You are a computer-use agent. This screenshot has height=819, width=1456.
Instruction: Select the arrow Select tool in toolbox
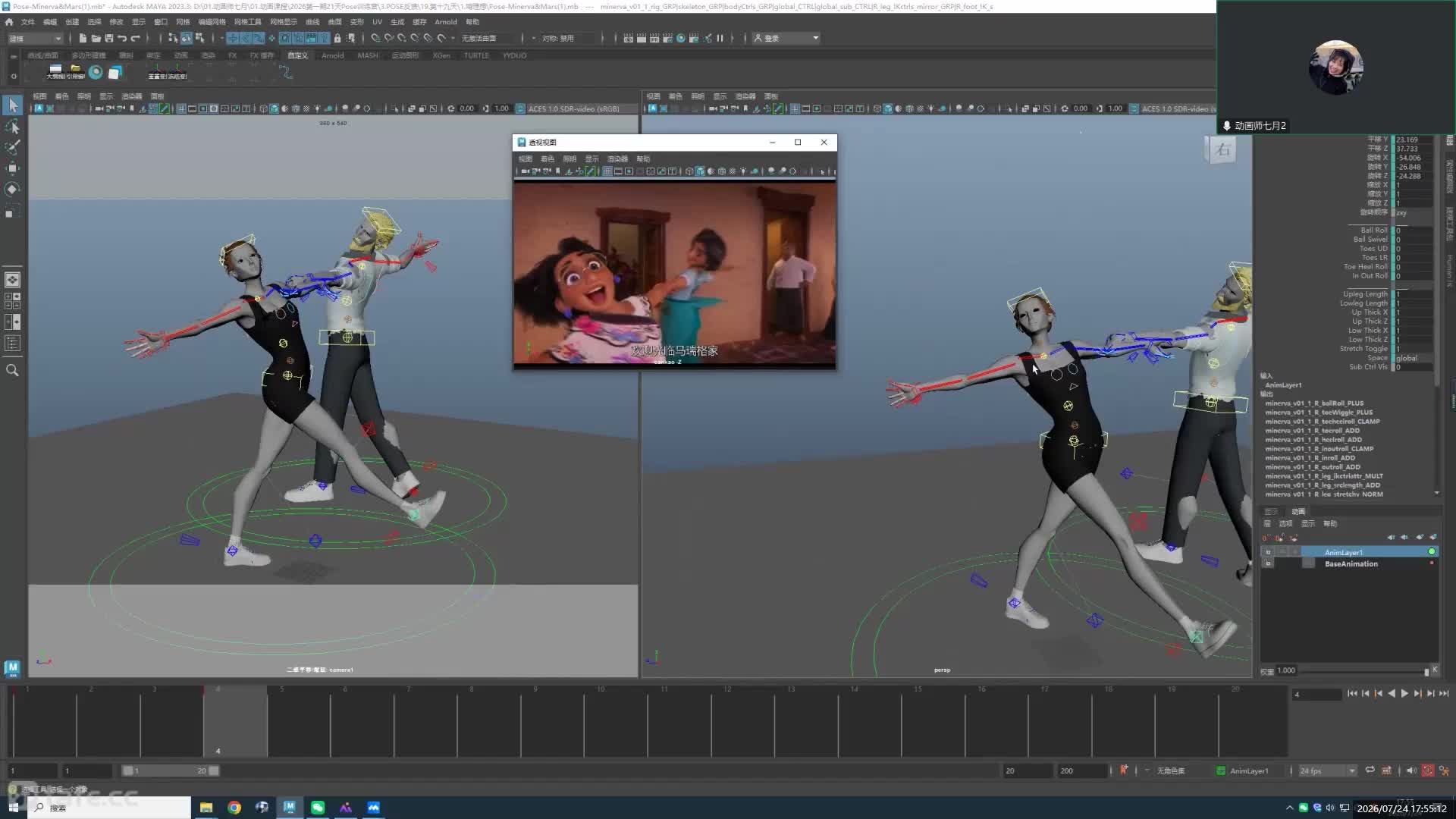(12, 105)
